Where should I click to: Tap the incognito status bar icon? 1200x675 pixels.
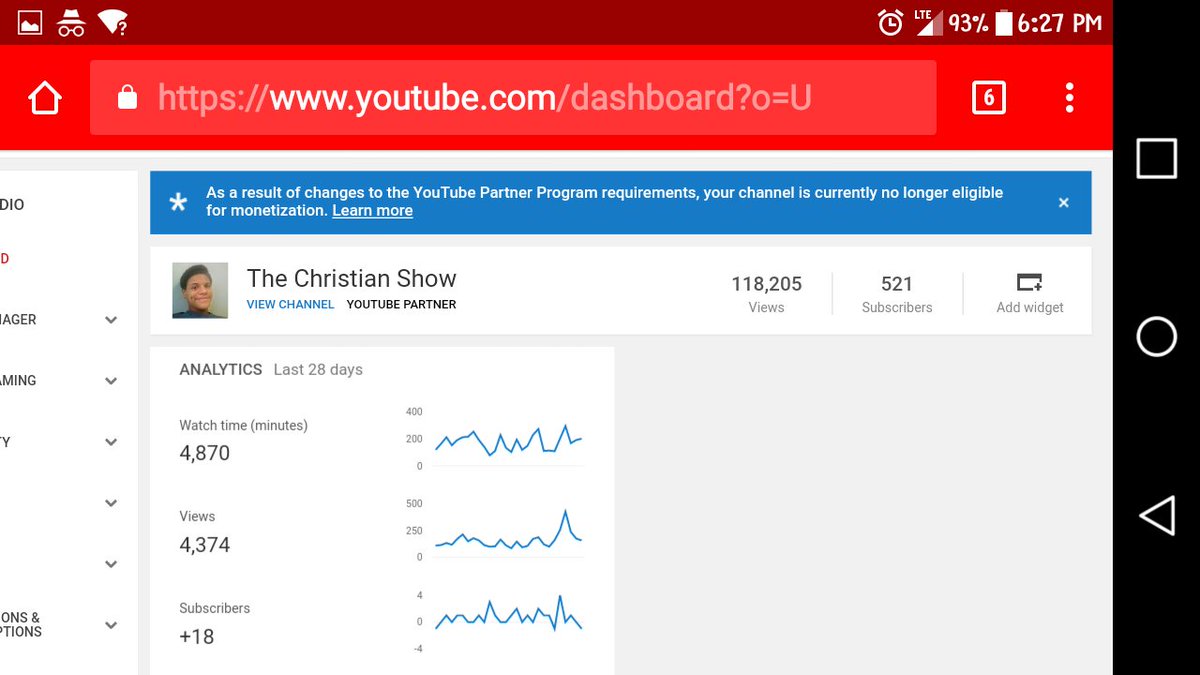(x=71, y=22)
